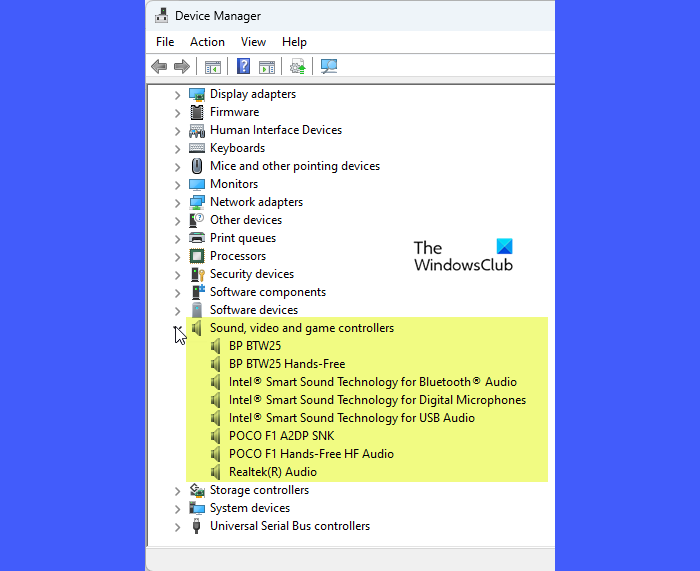Click the Software devices icon
The image size is (700, 571).
tap(196, 310)
